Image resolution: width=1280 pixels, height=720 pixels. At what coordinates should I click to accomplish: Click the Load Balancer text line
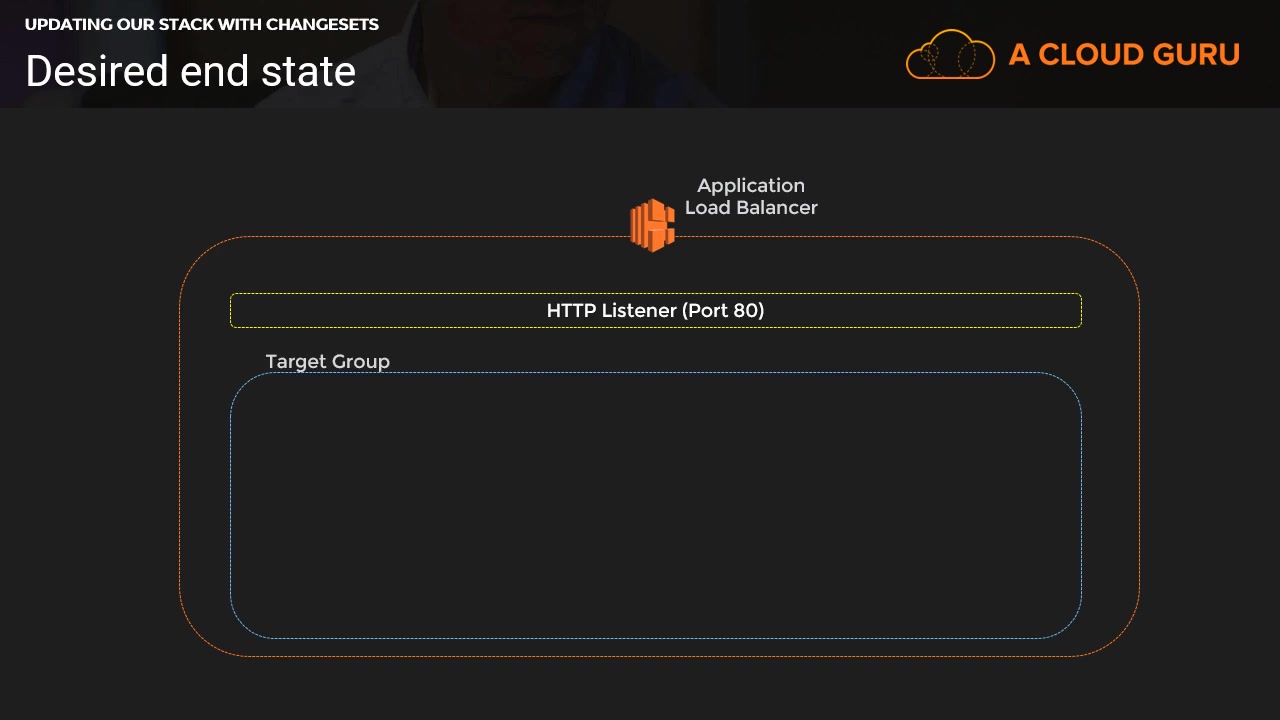coord(751,207)
